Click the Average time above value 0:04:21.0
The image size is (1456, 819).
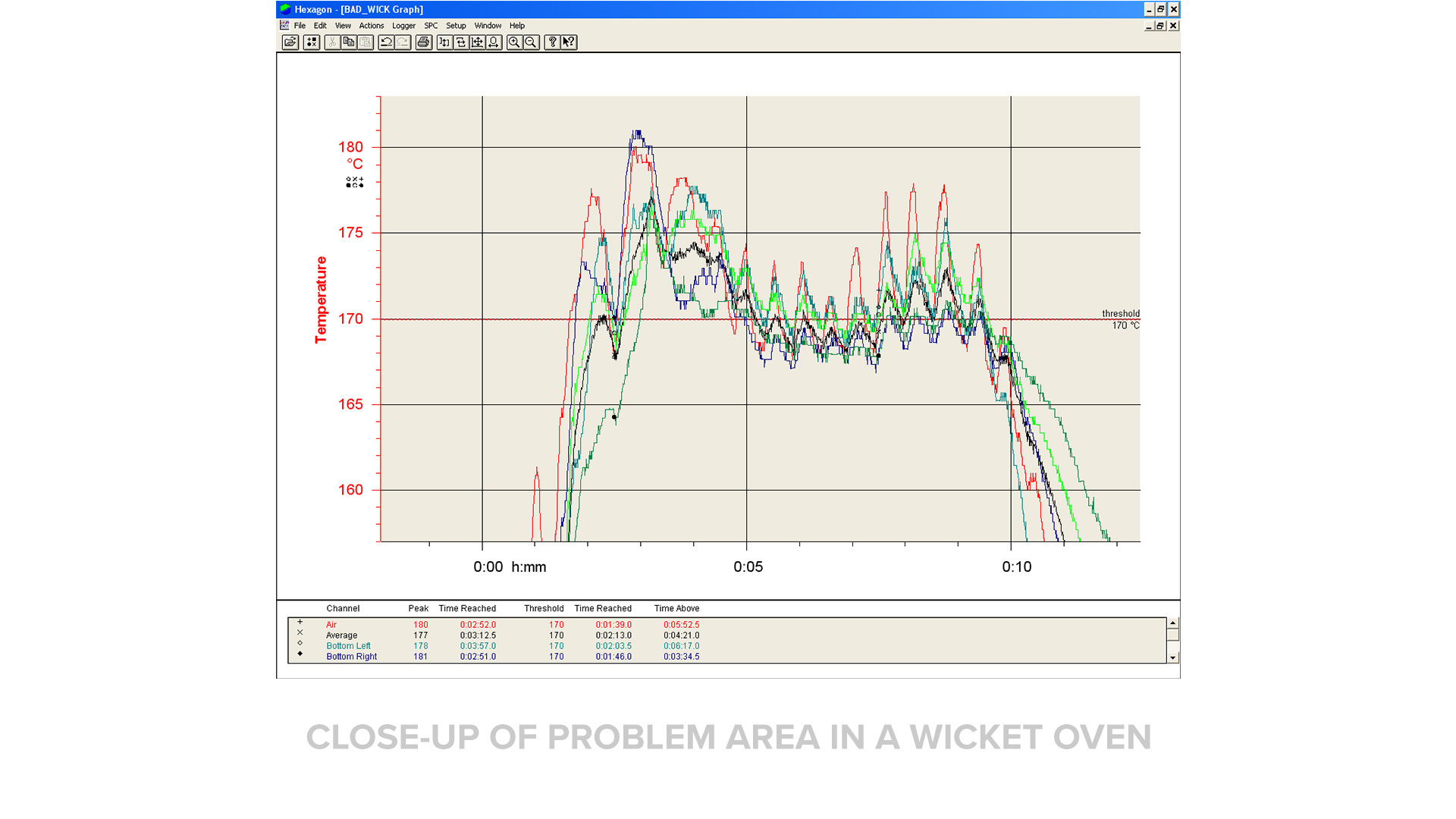point(682,635)
